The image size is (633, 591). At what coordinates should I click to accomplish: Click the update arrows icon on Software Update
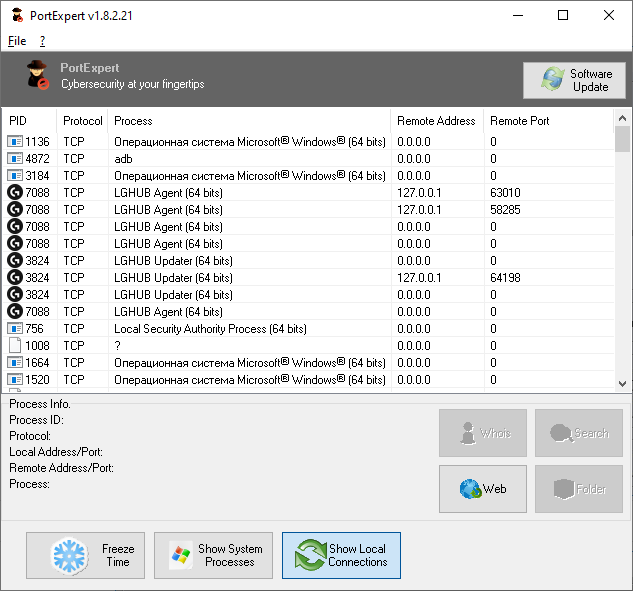[x=553, y=79]
